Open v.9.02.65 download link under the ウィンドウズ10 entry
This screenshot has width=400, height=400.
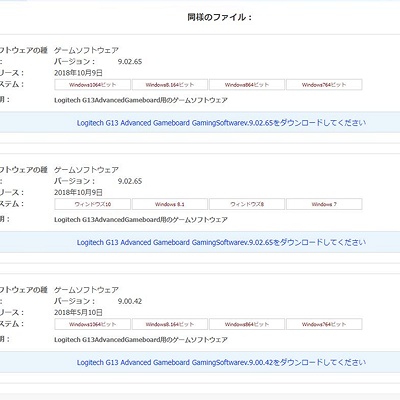coord(221,242)
